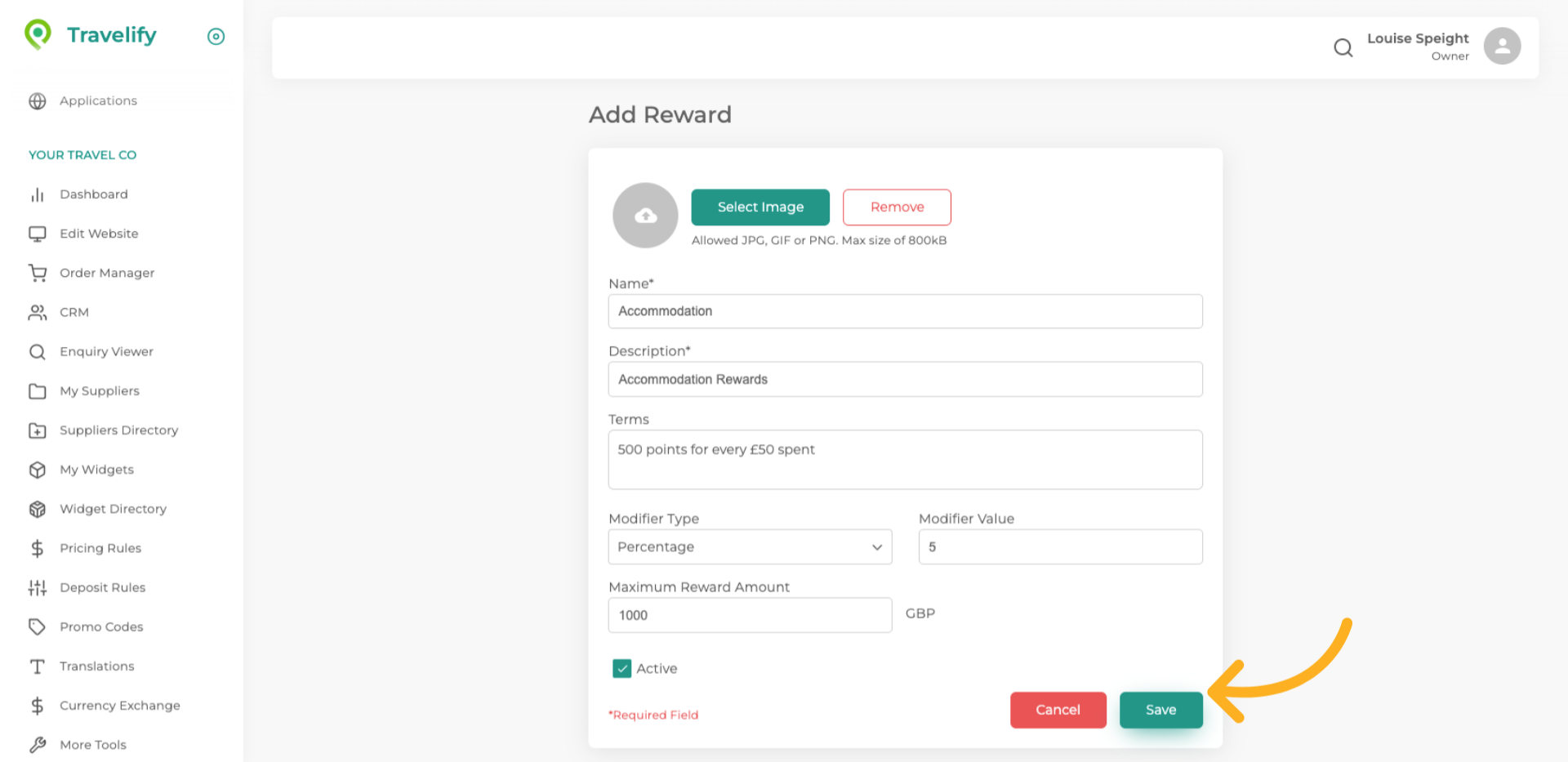Click the sidebar collapse target icon
Image resolution: width=1568 pixels, height=762 pixels.
coord(216,36)
